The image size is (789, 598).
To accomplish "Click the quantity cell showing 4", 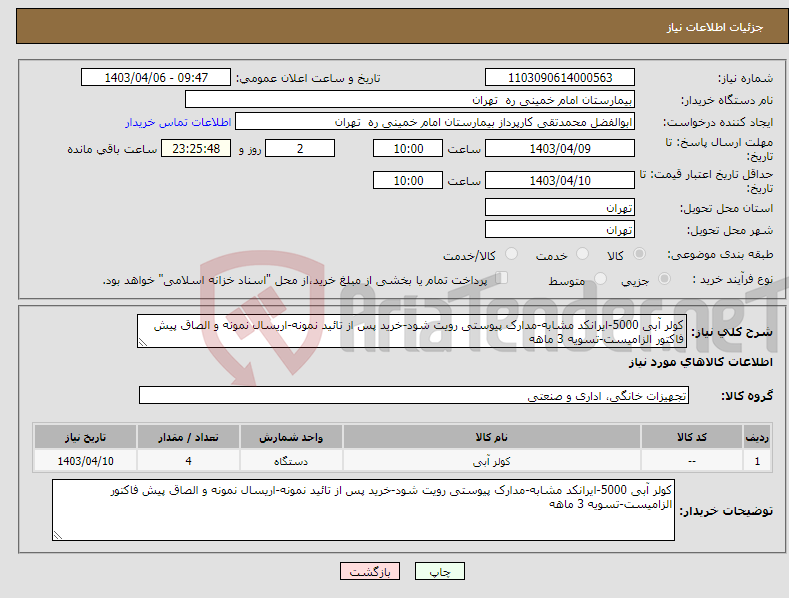I will pos(188,461).
